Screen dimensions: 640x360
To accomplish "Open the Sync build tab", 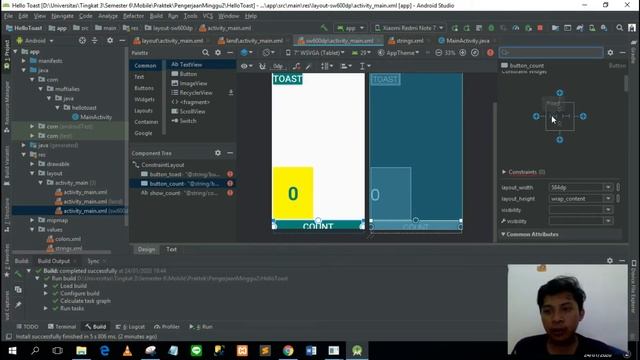I will coord(93,261).
